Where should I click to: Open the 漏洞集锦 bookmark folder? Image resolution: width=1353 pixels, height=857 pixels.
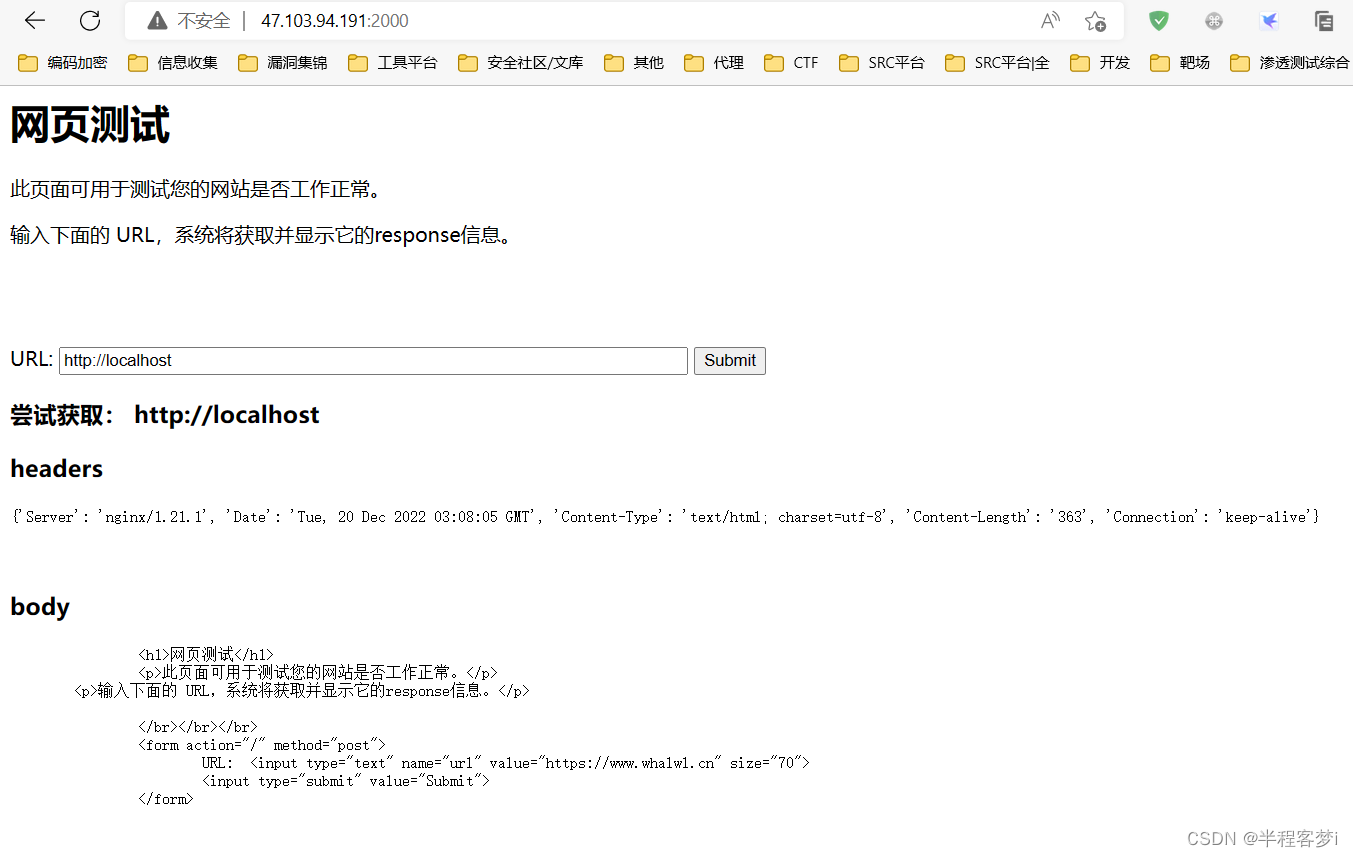coord(283,63)
